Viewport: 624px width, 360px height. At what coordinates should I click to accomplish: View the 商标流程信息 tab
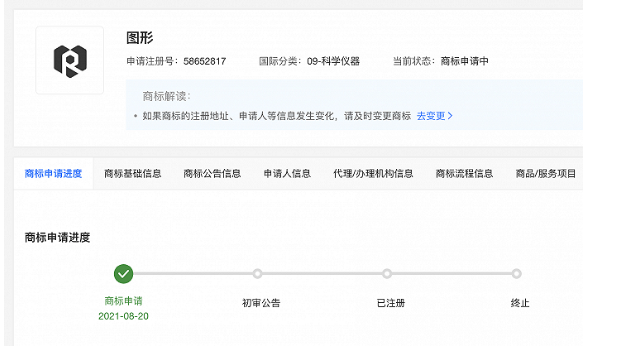click(464, 173)
